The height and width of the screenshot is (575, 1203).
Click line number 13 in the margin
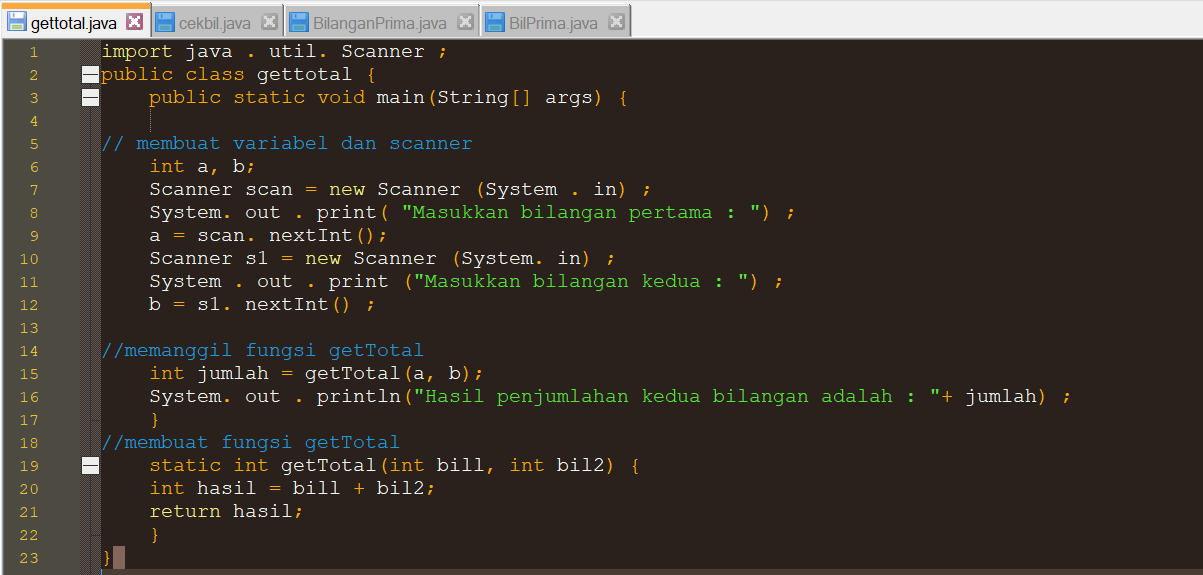pos(28,328)
